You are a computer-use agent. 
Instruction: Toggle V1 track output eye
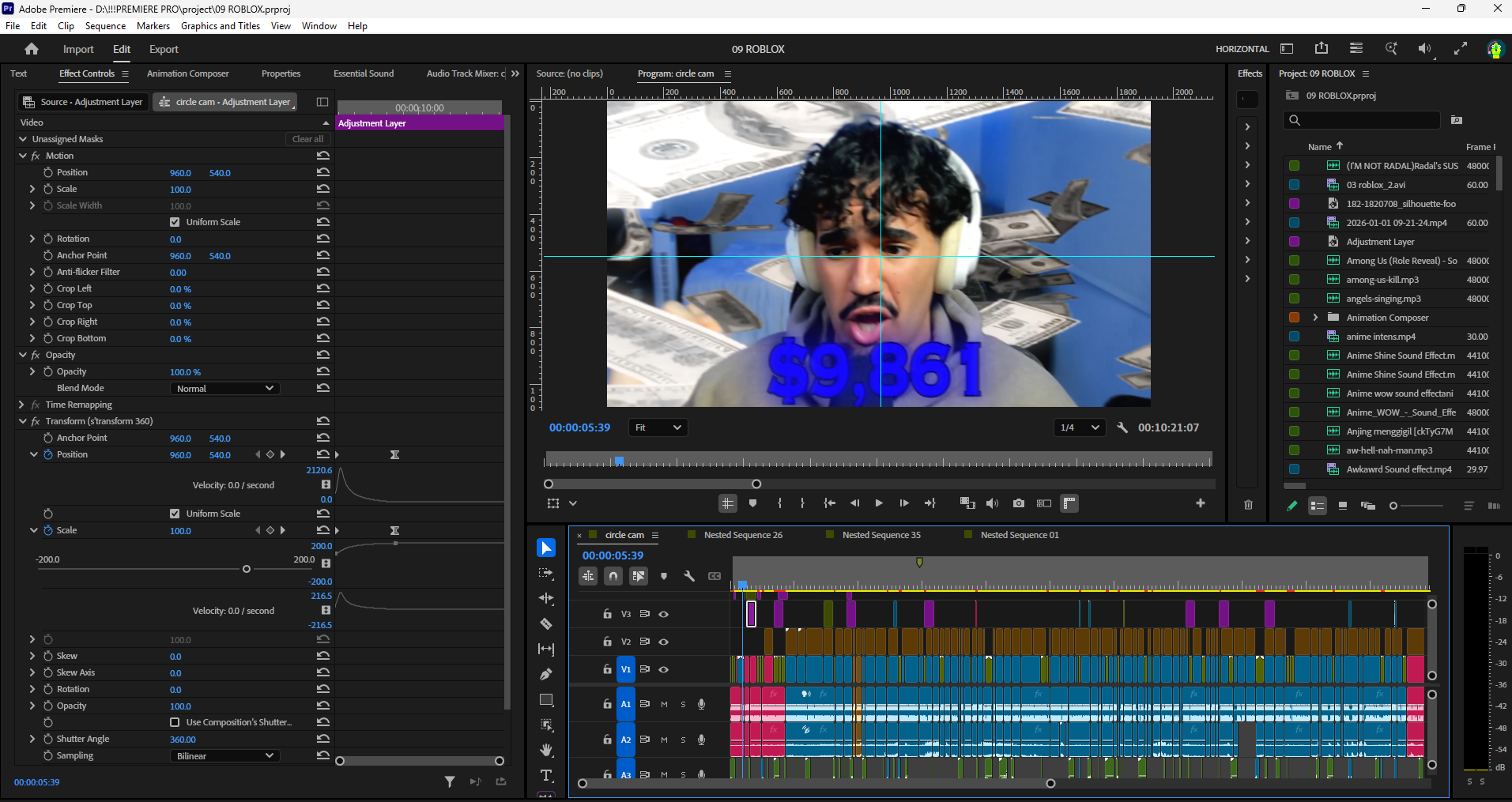664,669
